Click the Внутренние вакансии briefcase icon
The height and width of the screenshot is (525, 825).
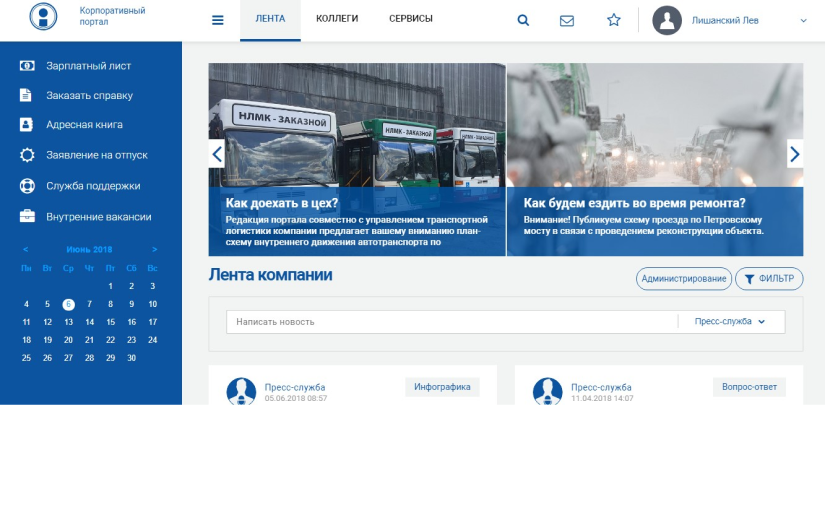pyautogui.click(x=27, y=216)
